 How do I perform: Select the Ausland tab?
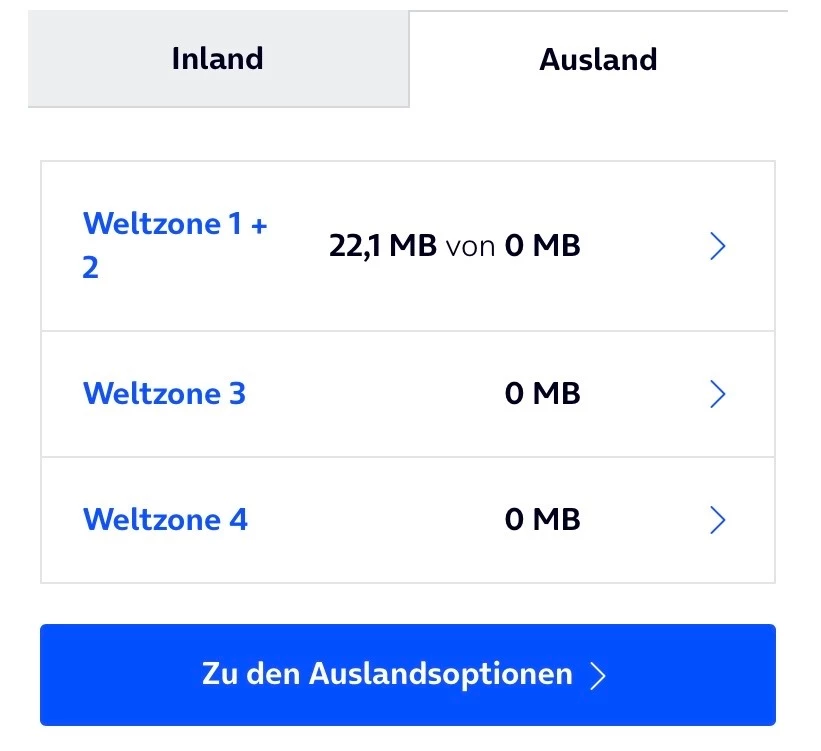click(x=598, y=59)
